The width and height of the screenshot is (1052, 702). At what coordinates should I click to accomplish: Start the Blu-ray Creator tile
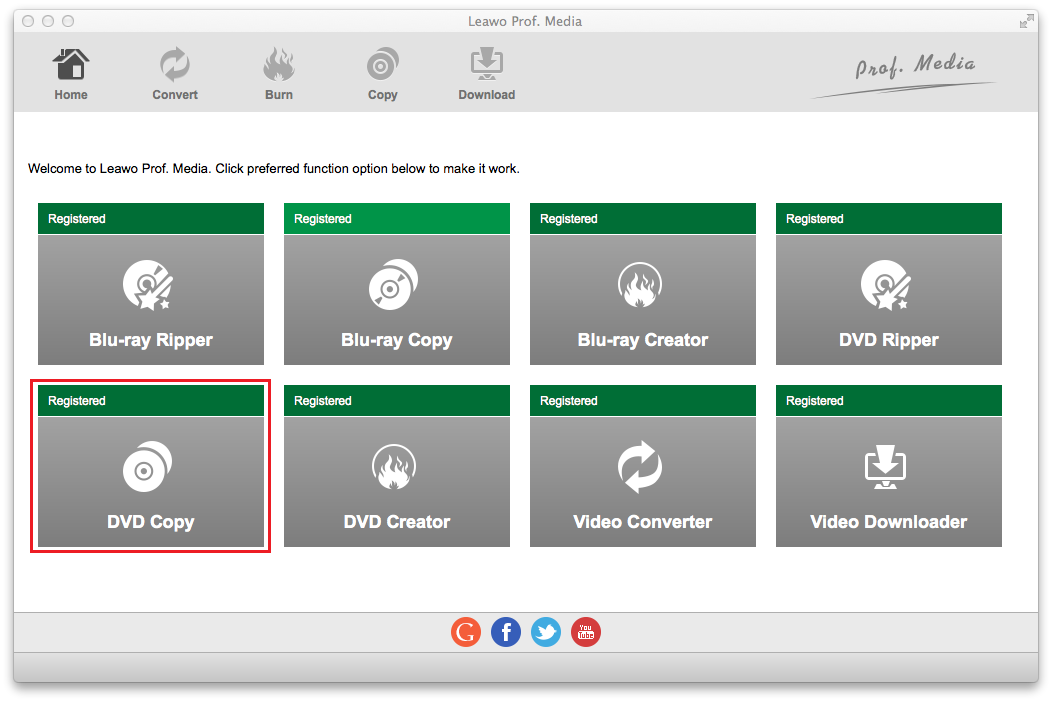pos(643,300)
